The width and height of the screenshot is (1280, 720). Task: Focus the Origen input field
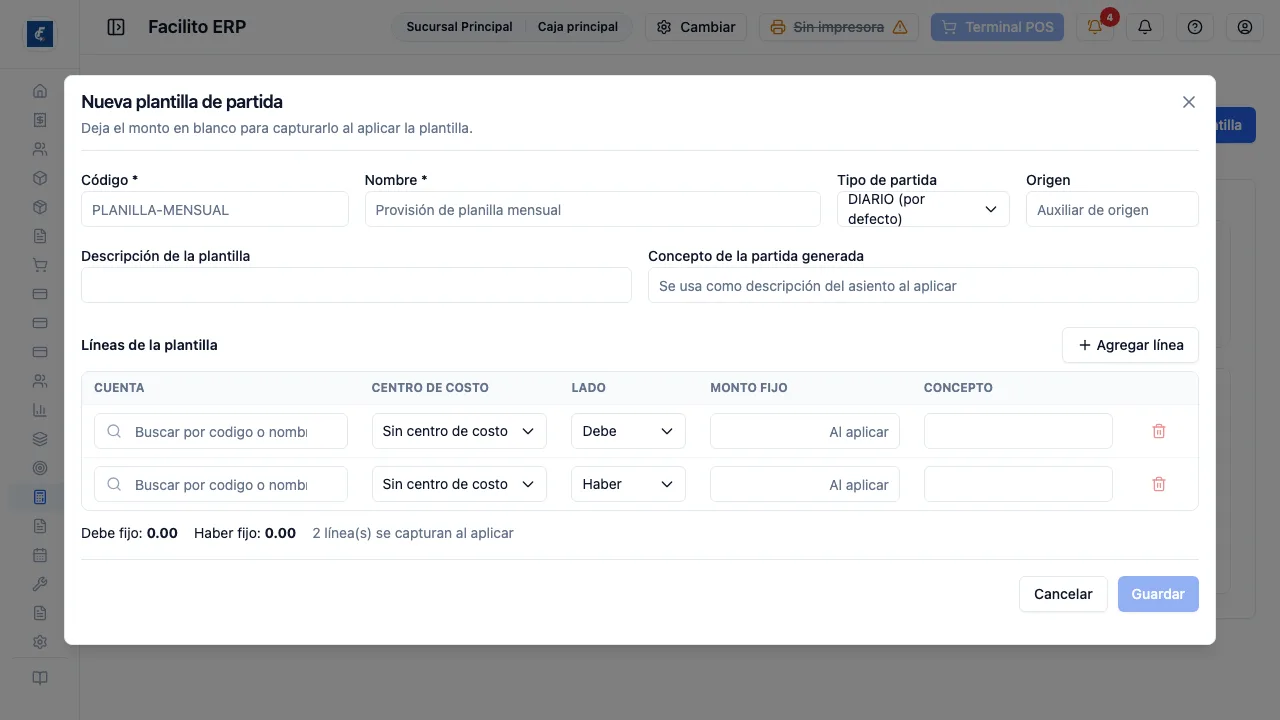click(x=1112, y=210)
